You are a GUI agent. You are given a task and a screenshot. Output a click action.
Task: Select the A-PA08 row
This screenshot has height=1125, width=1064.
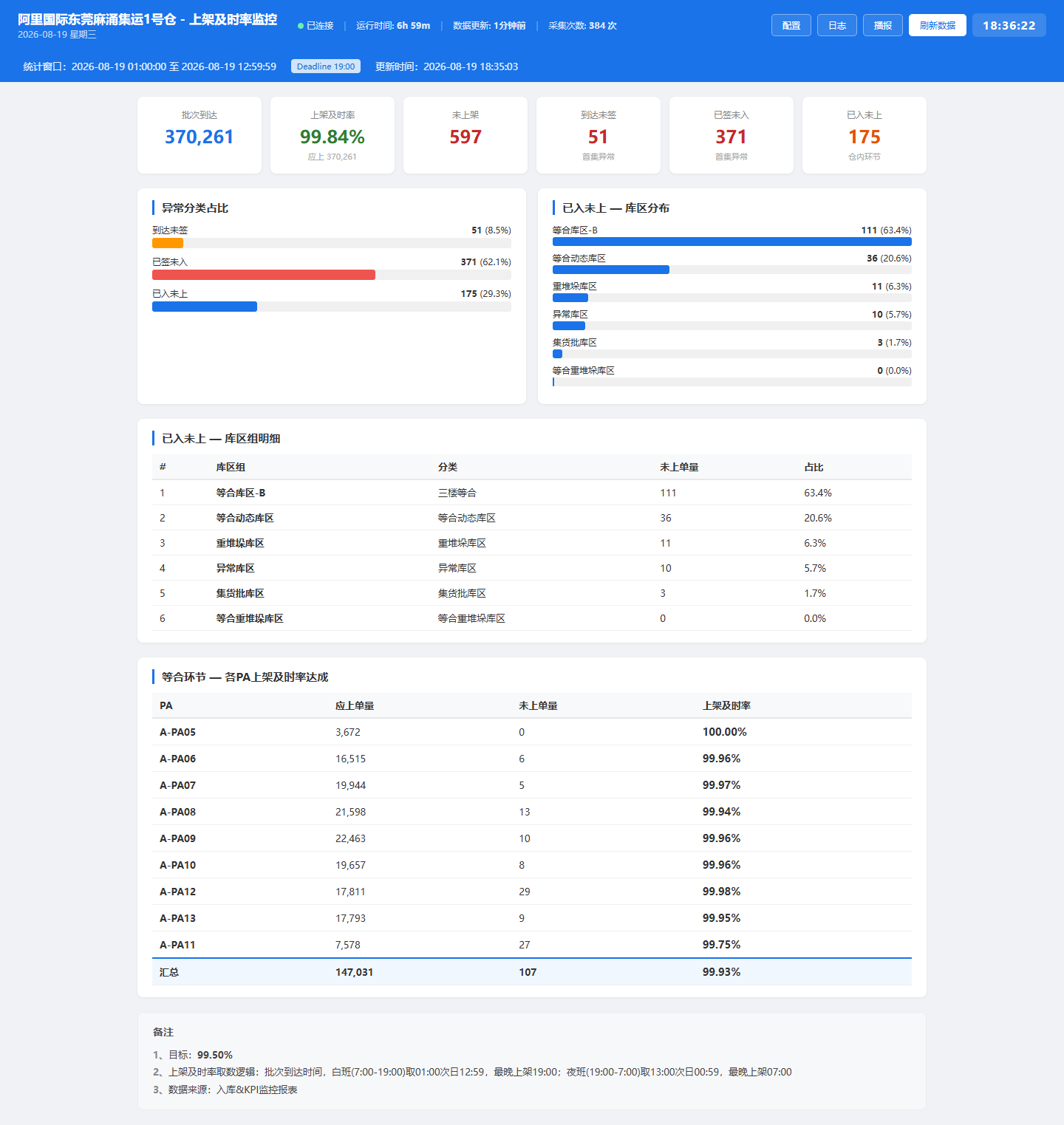532,812
